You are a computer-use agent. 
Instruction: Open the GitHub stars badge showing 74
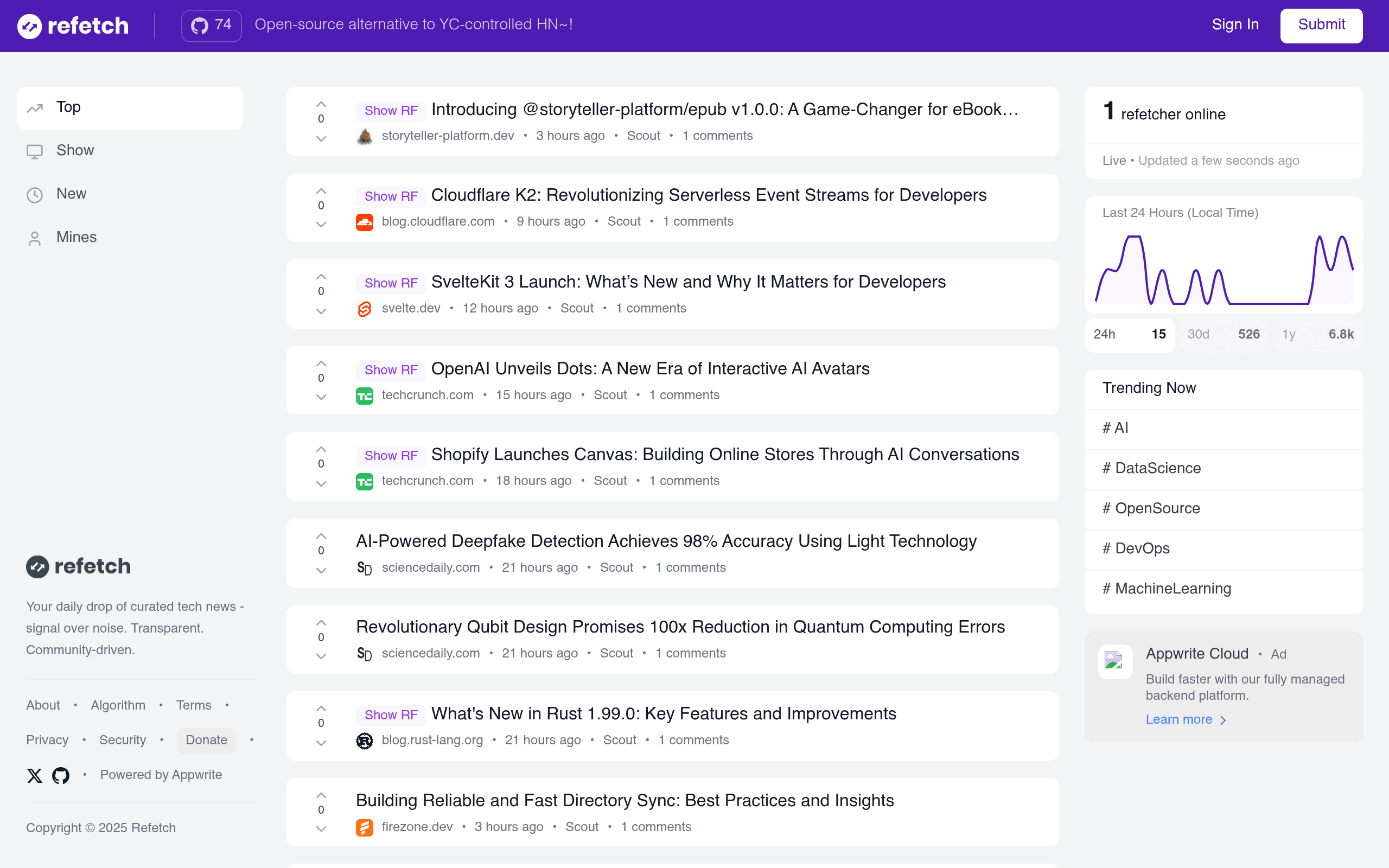211,25
